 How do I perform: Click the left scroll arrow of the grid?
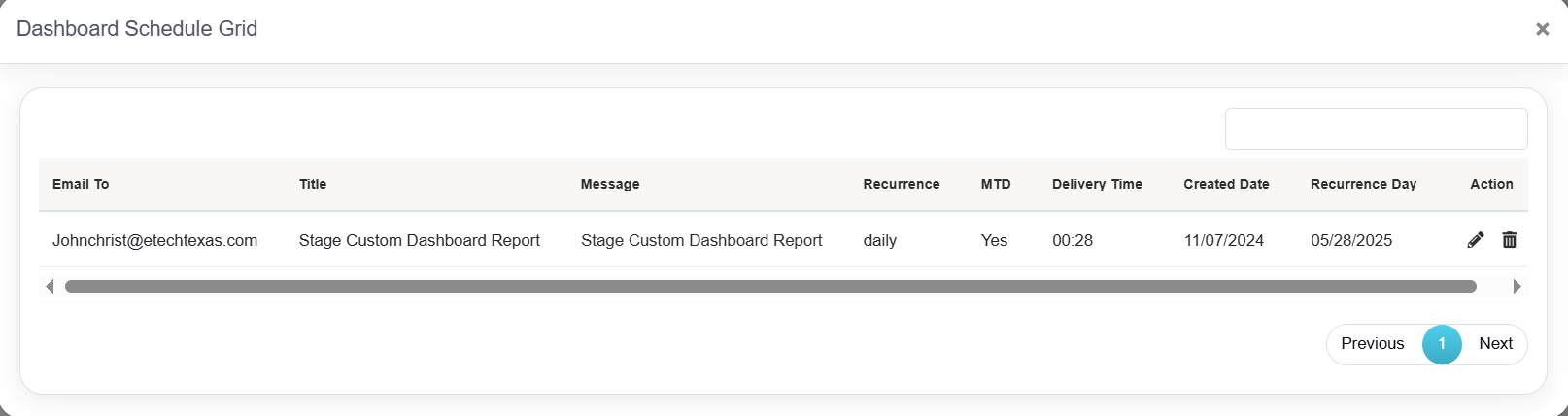click(x=50, y=287)
